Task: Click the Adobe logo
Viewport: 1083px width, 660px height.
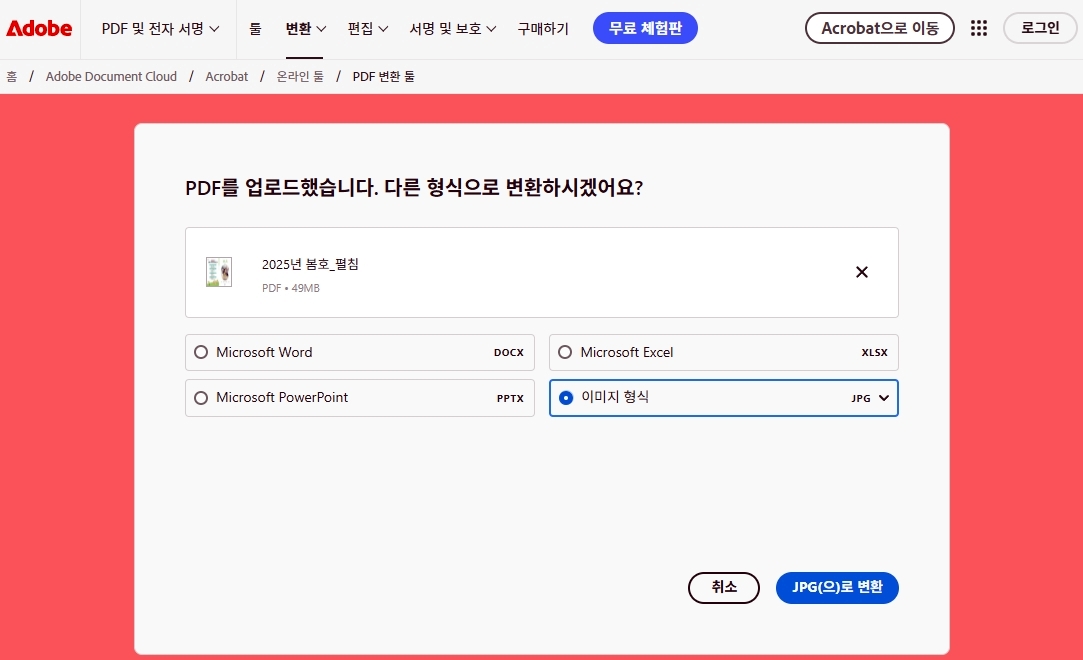Action: pos(39,28)
